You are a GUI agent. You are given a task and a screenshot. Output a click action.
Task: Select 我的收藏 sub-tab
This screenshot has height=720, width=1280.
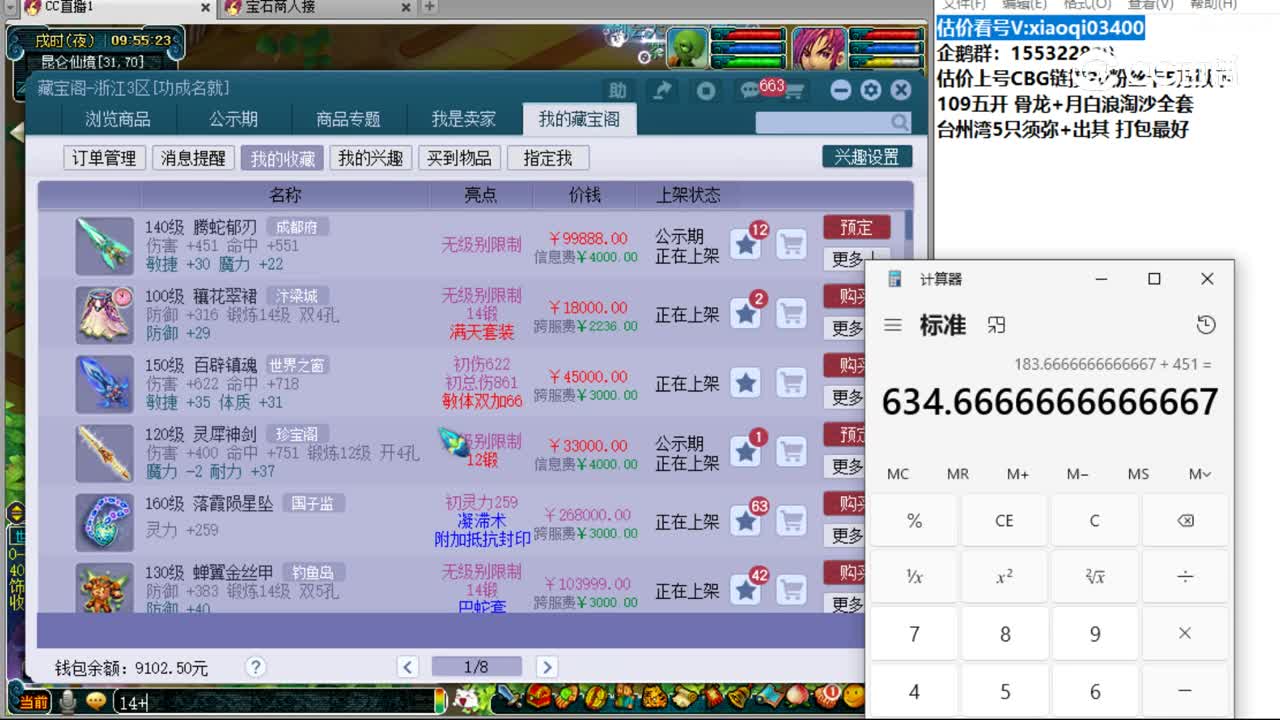point(282,158)
